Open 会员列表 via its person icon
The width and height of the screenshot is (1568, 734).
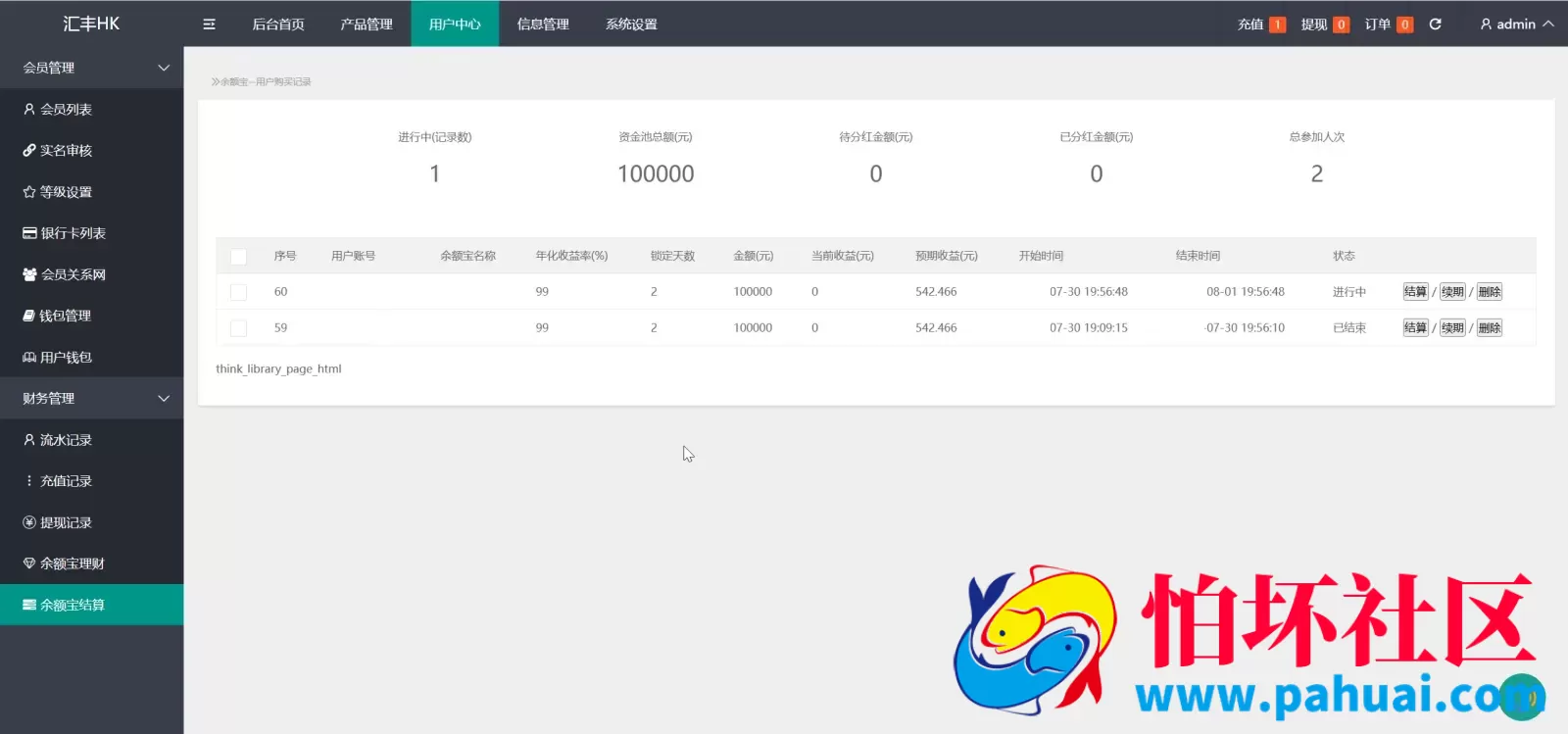point(29,110)
